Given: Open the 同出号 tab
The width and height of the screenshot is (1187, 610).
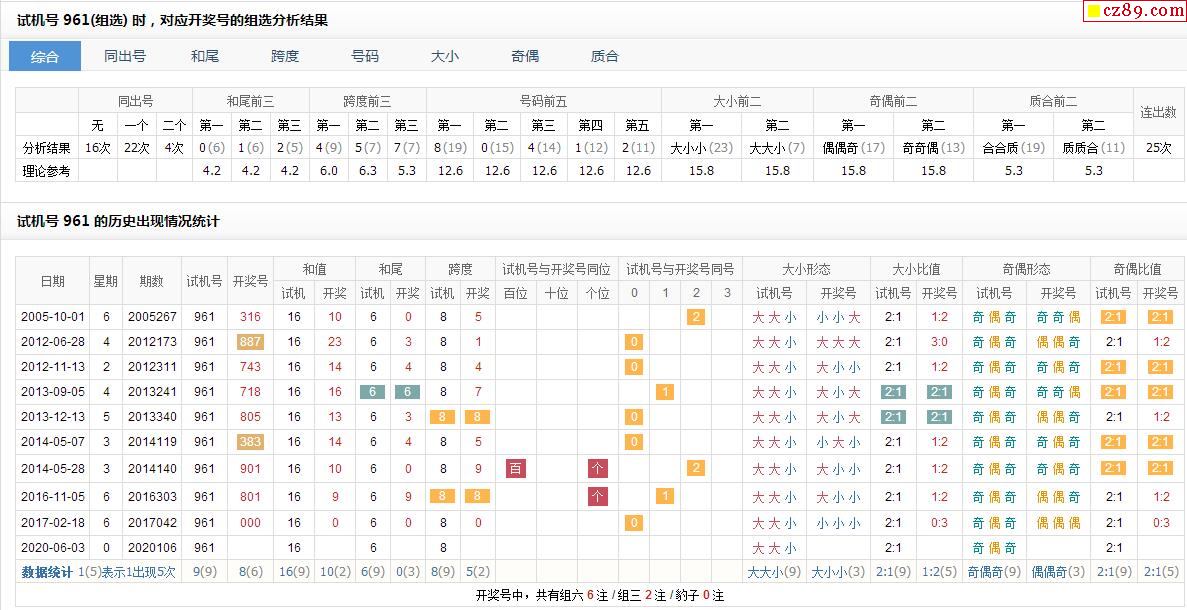Looking at the screenshot, I should 125,57.
